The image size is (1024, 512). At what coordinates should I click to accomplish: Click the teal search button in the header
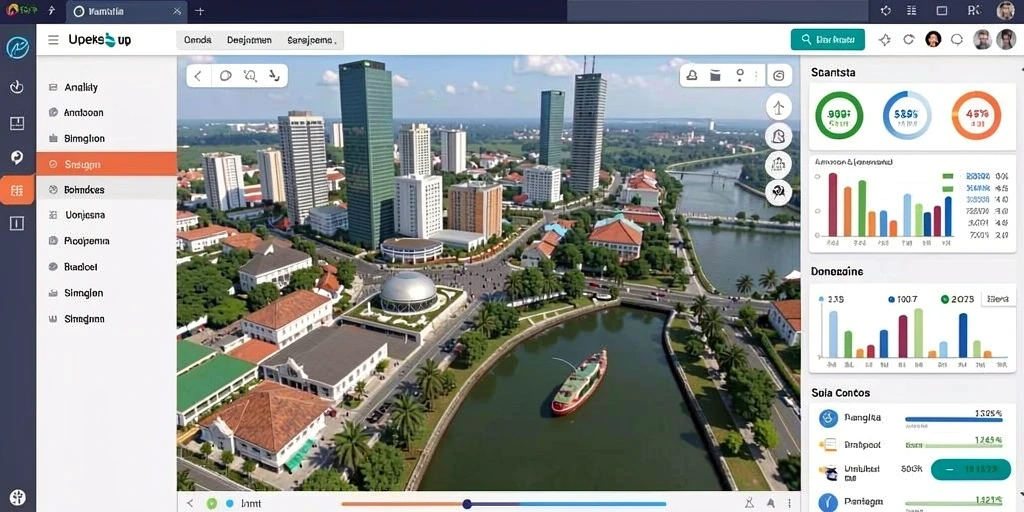827,40
